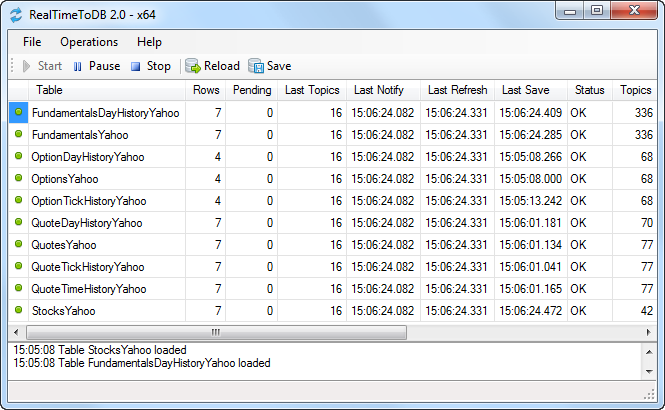The height and width of the screenshot is (410, 665).
Task: Open the Help menu
Action: pos(150,42)
